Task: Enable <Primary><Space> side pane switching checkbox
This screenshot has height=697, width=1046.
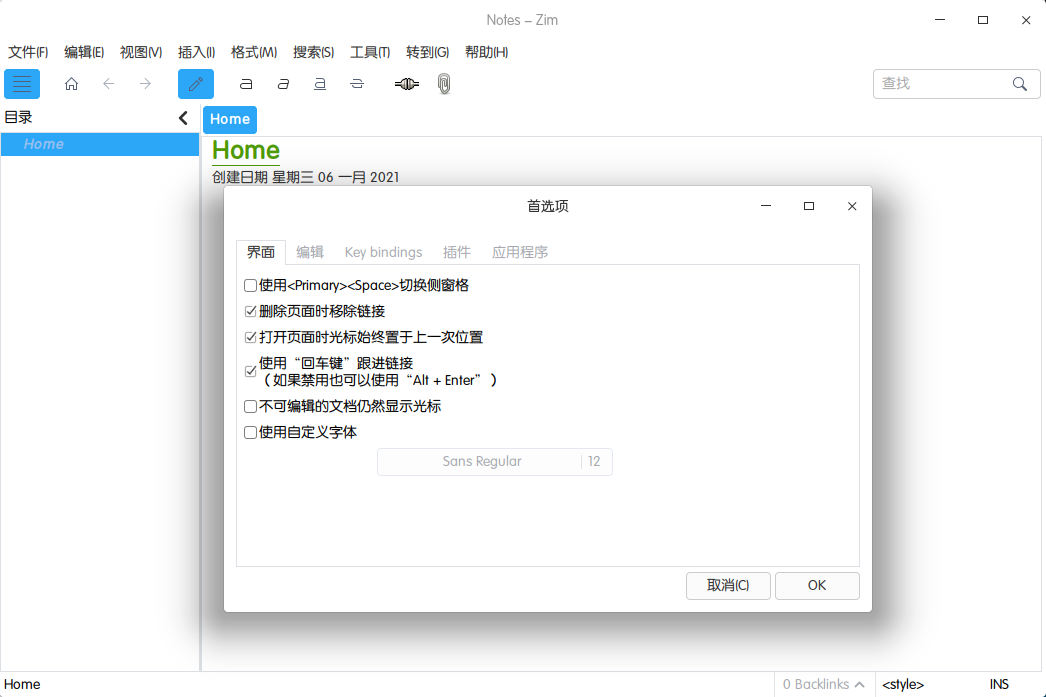Action: [x=251, y=285]
